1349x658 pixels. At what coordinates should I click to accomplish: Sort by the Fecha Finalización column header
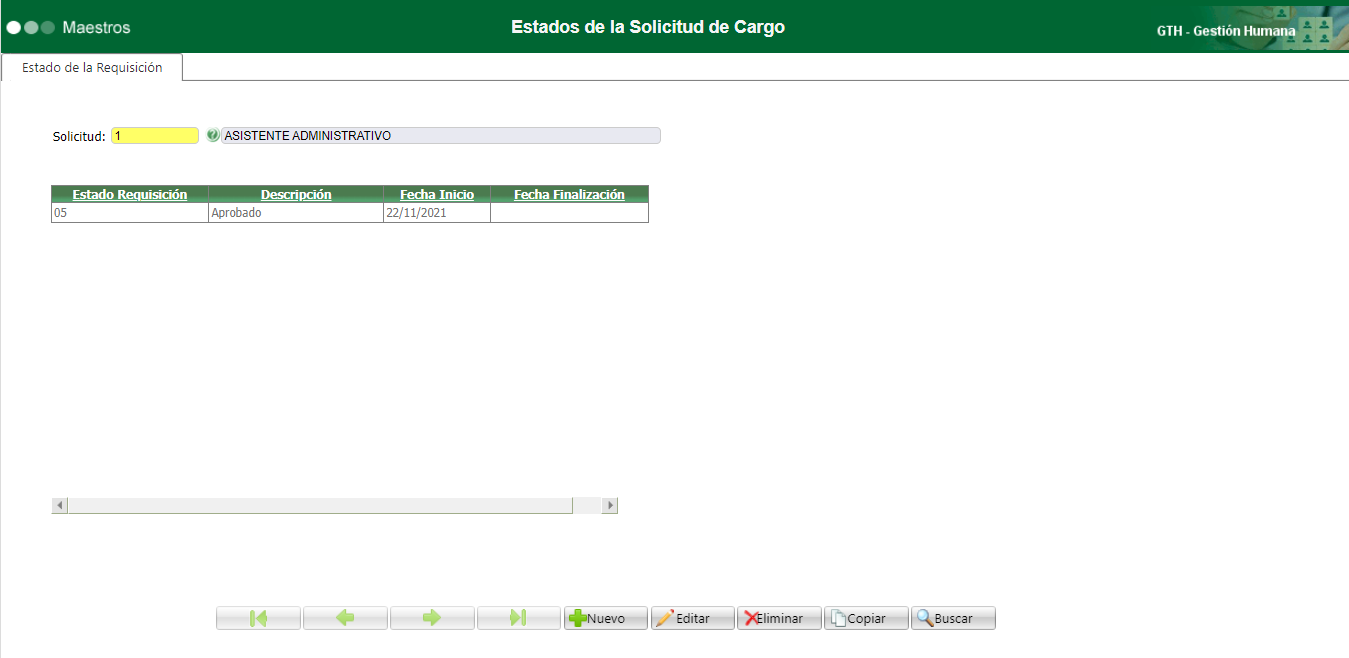point(568,193)
